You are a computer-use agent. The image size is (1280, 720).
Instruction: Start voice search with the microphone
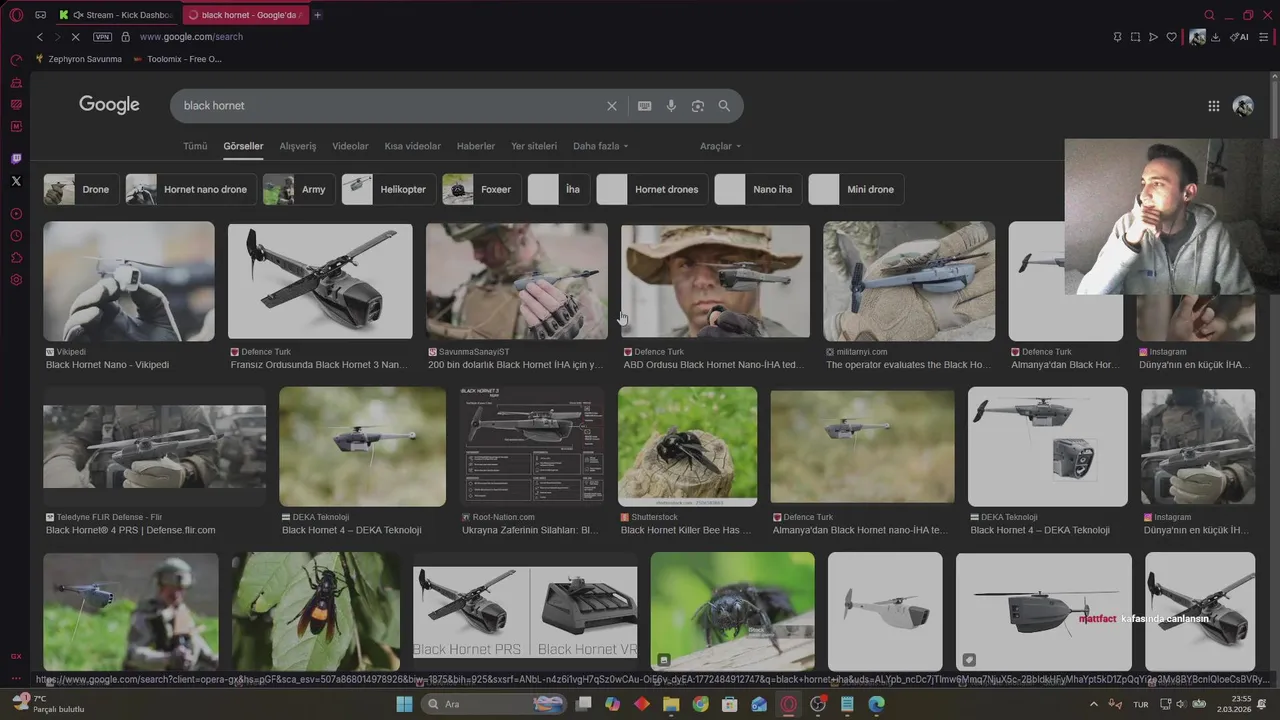click(671, 106)
